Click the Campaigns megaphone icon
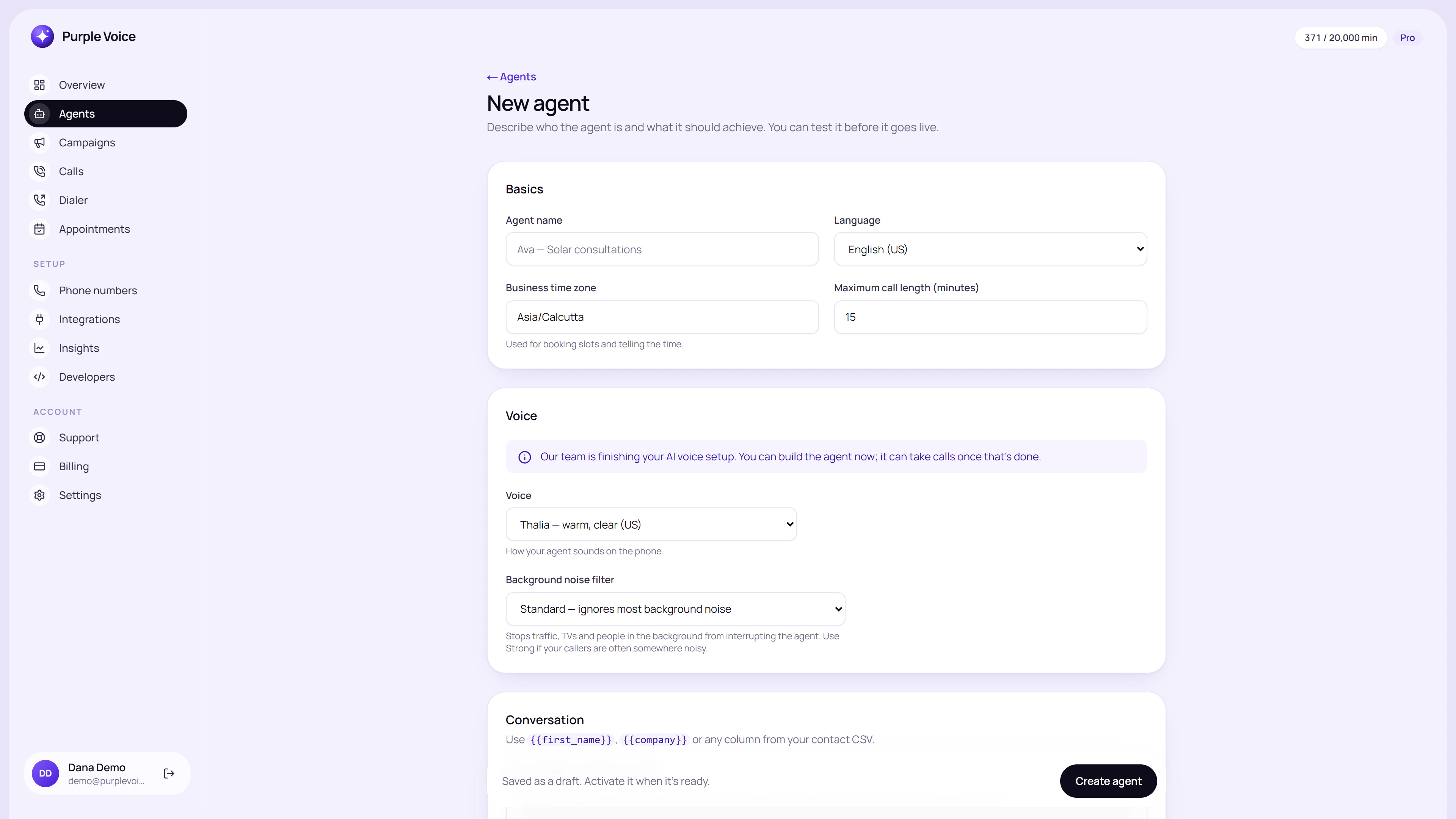1456x819 pixels. pyautogui.click(x=39, y=143)
